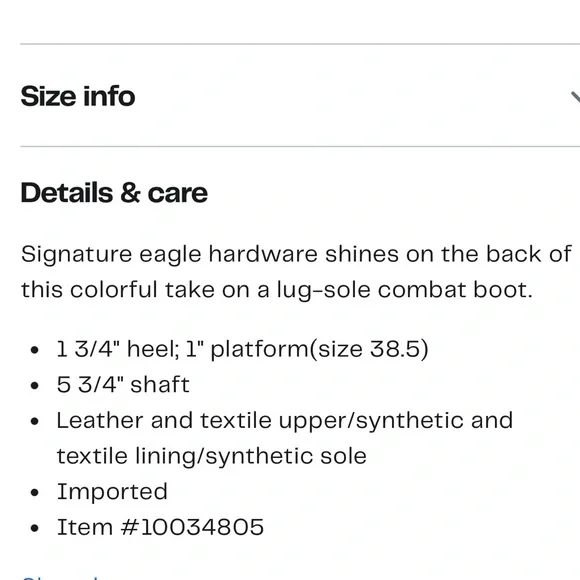Screen dimensions: 580x580
Task: Click bullet dot beside Leather and textile
Action: [35, 421]
